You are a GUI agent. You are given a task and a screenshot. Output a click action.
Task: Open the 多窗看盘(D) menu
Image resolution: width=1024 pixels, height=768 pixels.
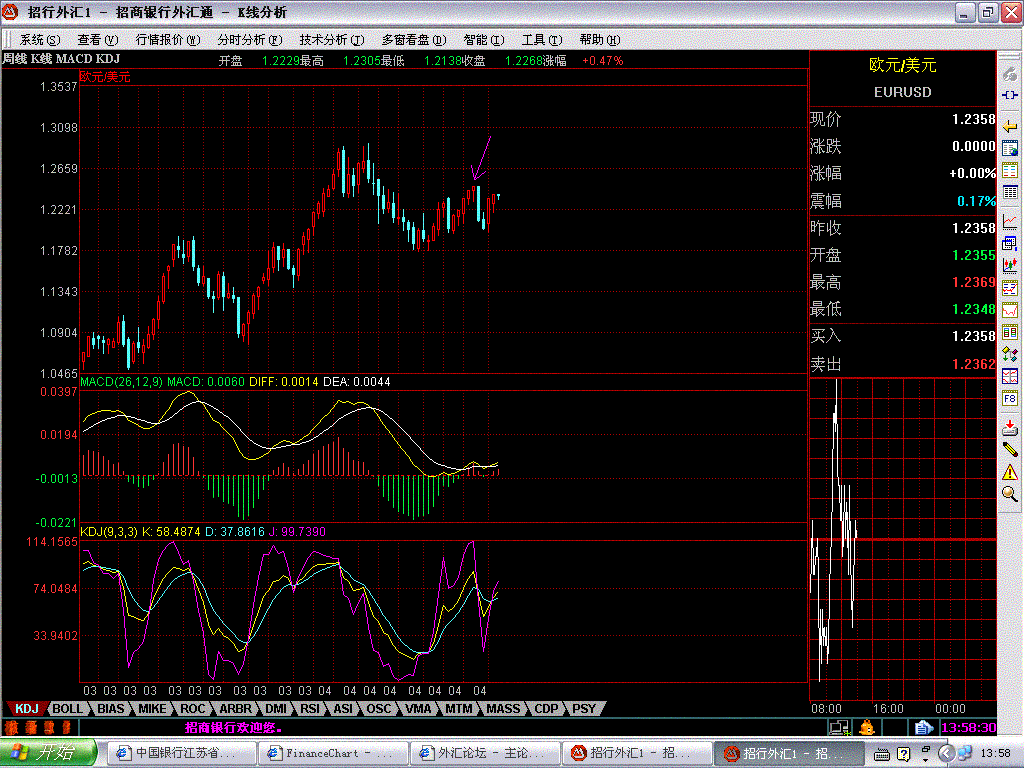pyautogui.click(x=413, y=40)
